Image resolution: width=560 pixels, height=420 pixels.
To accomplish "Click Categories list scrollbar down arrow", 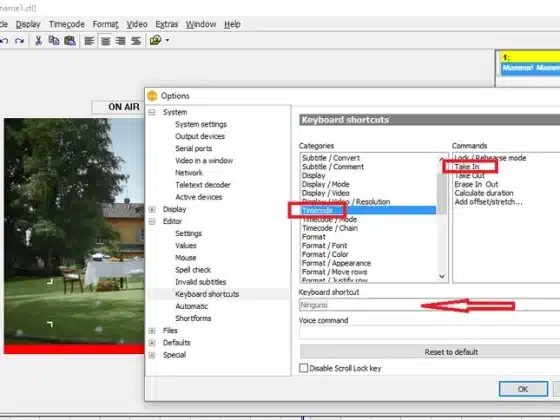I will point(442,276).
